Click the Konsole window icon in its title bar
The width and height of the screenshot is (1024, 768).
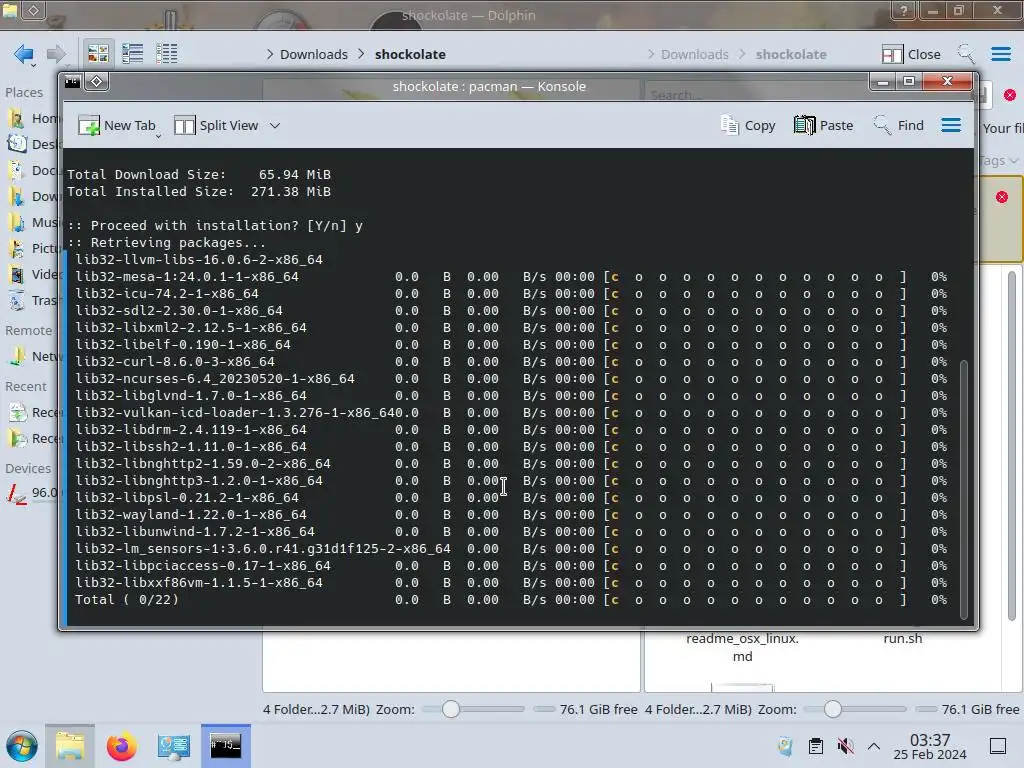click(72, 82)
